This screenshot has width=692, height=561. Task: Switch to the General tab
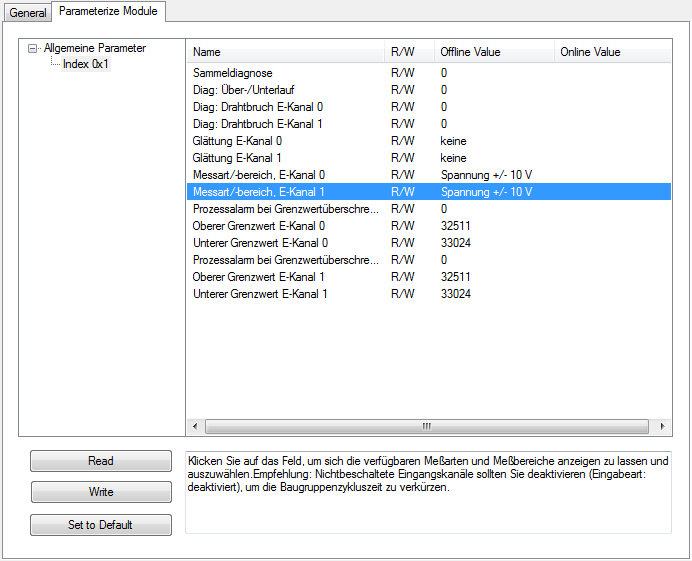coord(27,12)
